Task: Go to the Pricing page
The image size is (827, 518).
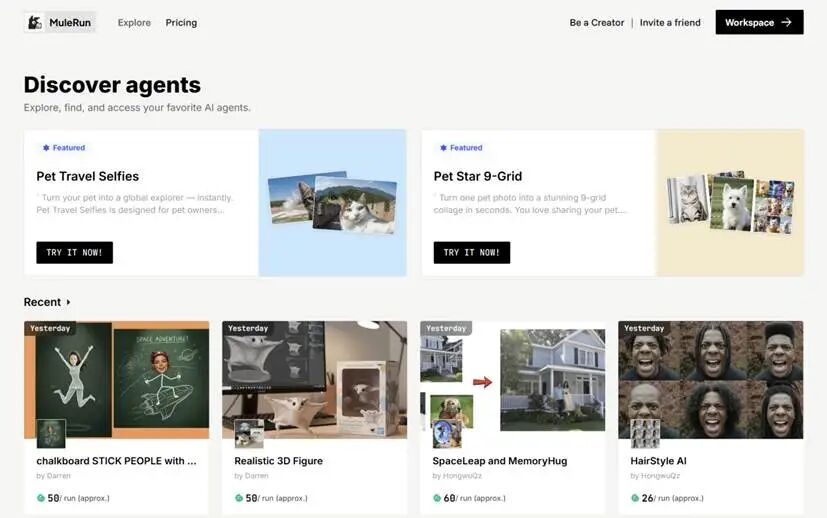Action: [x=181, y=22]
